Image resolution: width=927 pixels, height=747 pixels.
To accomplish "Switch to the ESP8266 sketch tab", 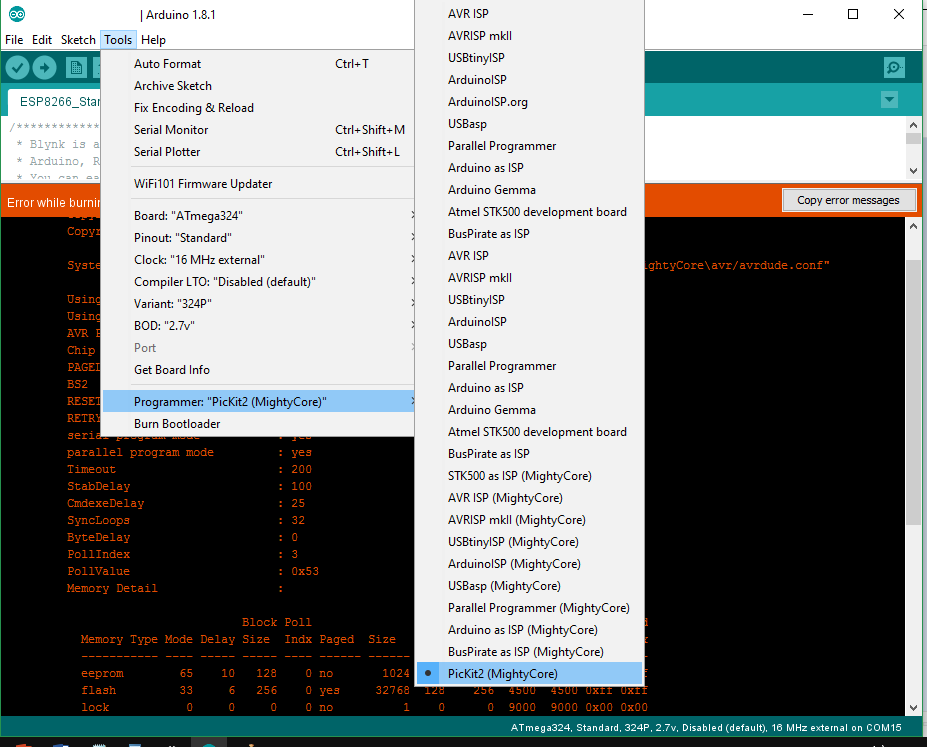I will point(54,102).
